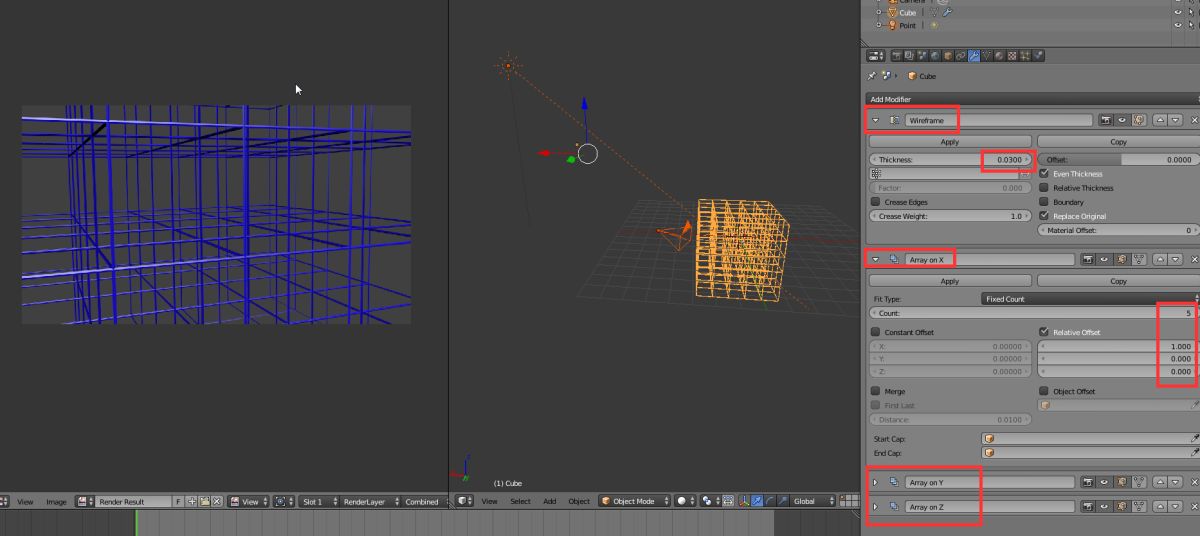Expand the Array on Z modifier panel
1200x536 pixels.
click(875, 507)
